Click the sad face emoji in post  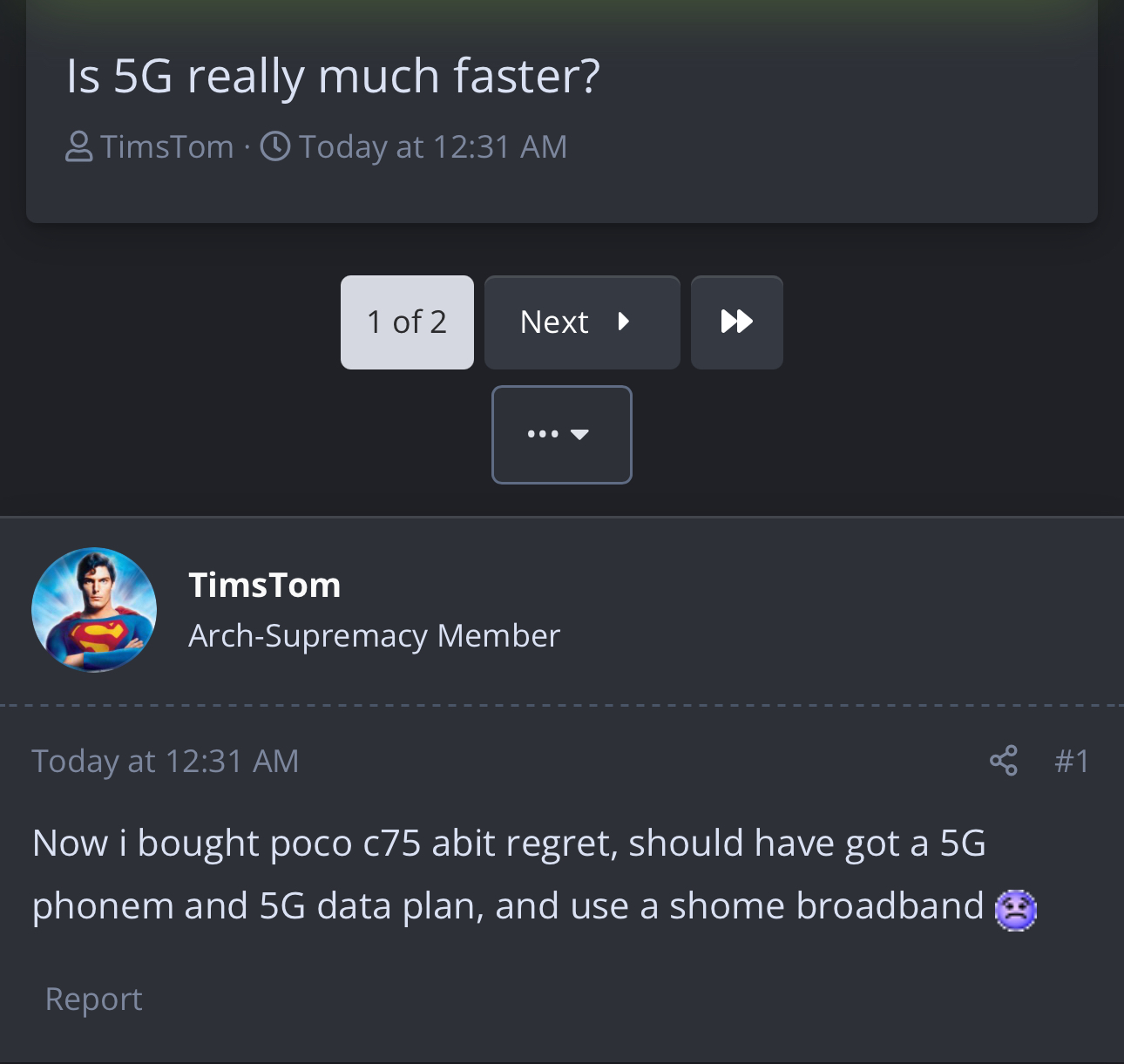point(1015,911)
